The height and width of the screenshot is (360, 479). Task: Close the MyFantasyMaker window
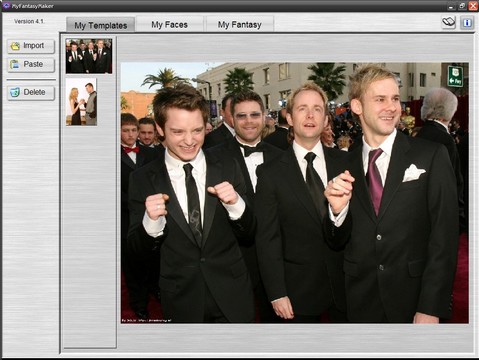pos(473,6)
